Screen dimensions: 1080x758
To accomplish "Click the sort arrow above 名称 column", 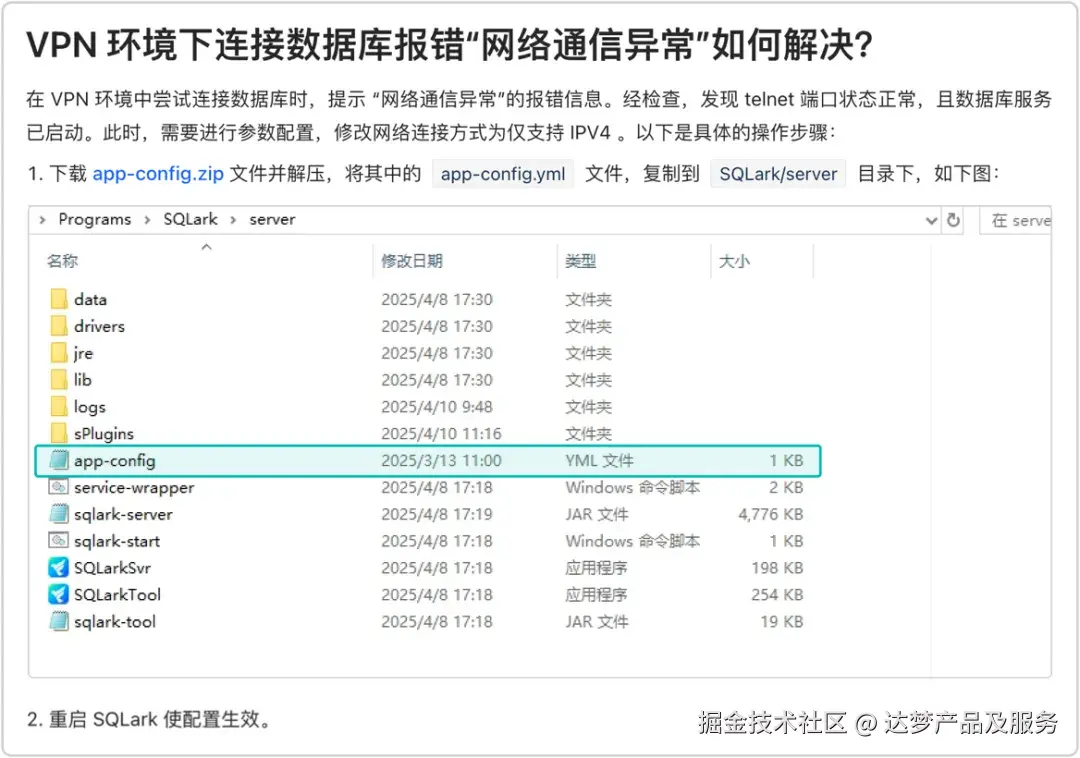I will pyautogui.click(x=207, y=246).
